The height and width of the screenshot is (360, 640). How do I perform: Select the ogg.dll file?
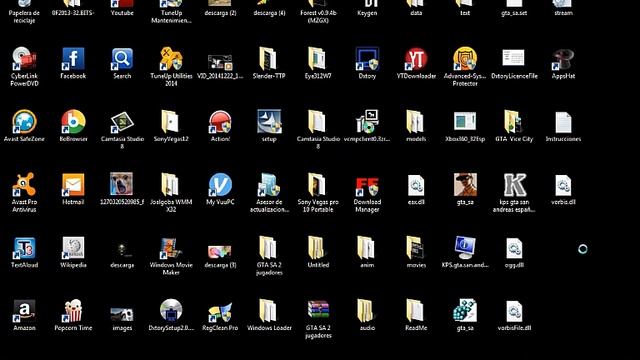tap(514, 249)
